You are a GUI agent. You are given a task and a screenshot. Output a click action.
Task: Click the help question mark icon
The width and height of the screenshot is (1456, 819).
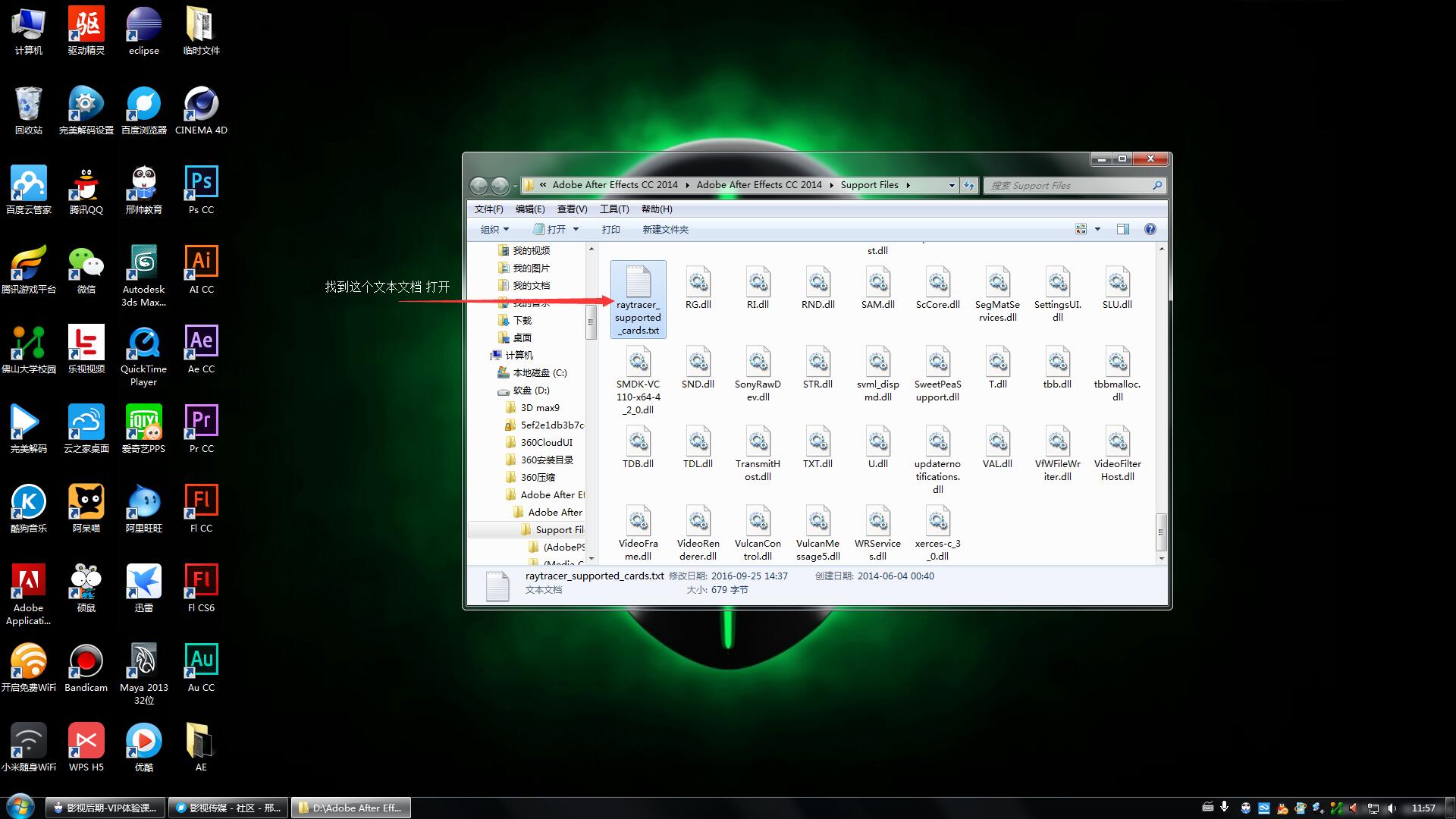(1150, 229)
